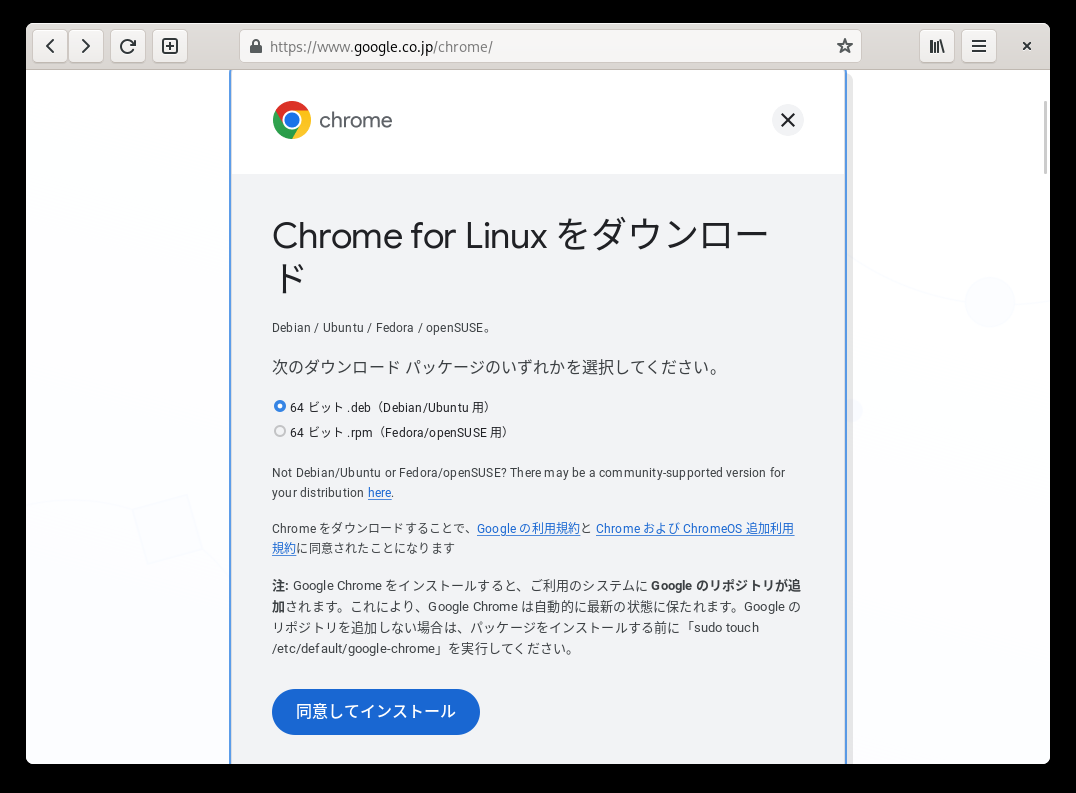Viewport: 1076px width, 793px height.
Task: Close the browser window with X
Action: [1027, 47]
